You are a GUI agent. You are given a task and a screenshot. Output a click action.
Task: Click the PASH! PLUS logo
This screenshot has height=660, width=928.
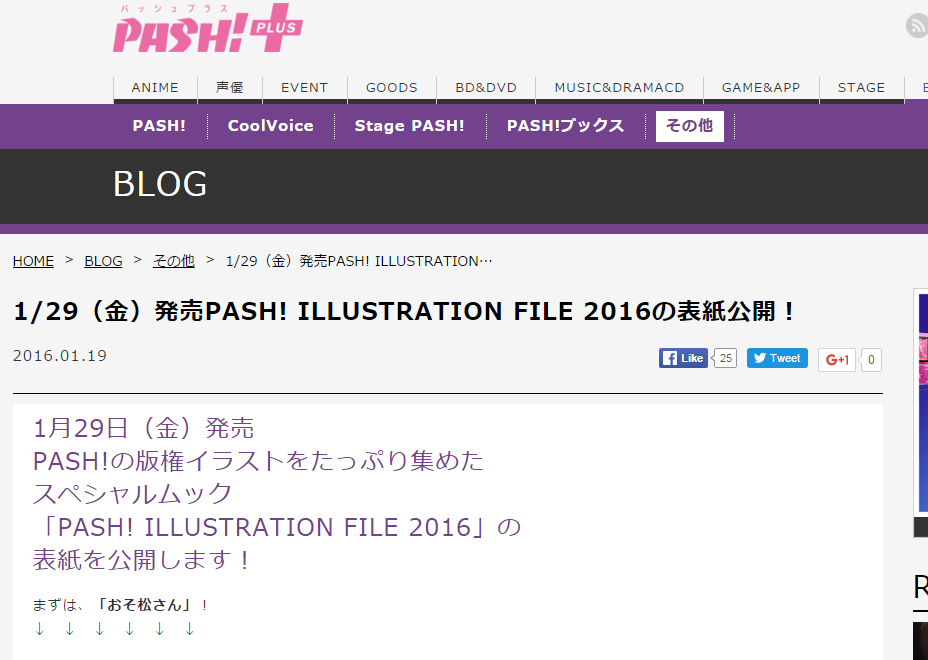pyautogui.click(x=208, y=28)
